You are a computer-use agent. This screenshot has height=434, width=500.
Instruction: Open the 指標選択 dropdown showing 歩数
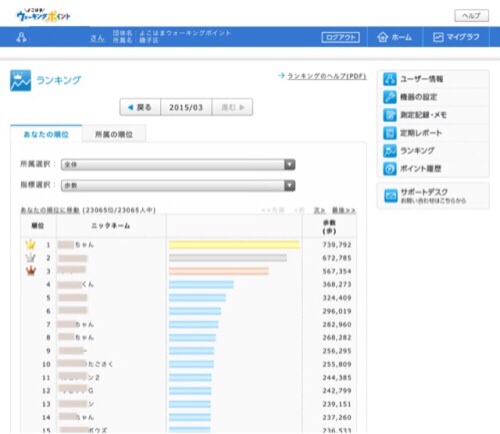[x=178, y=185]
